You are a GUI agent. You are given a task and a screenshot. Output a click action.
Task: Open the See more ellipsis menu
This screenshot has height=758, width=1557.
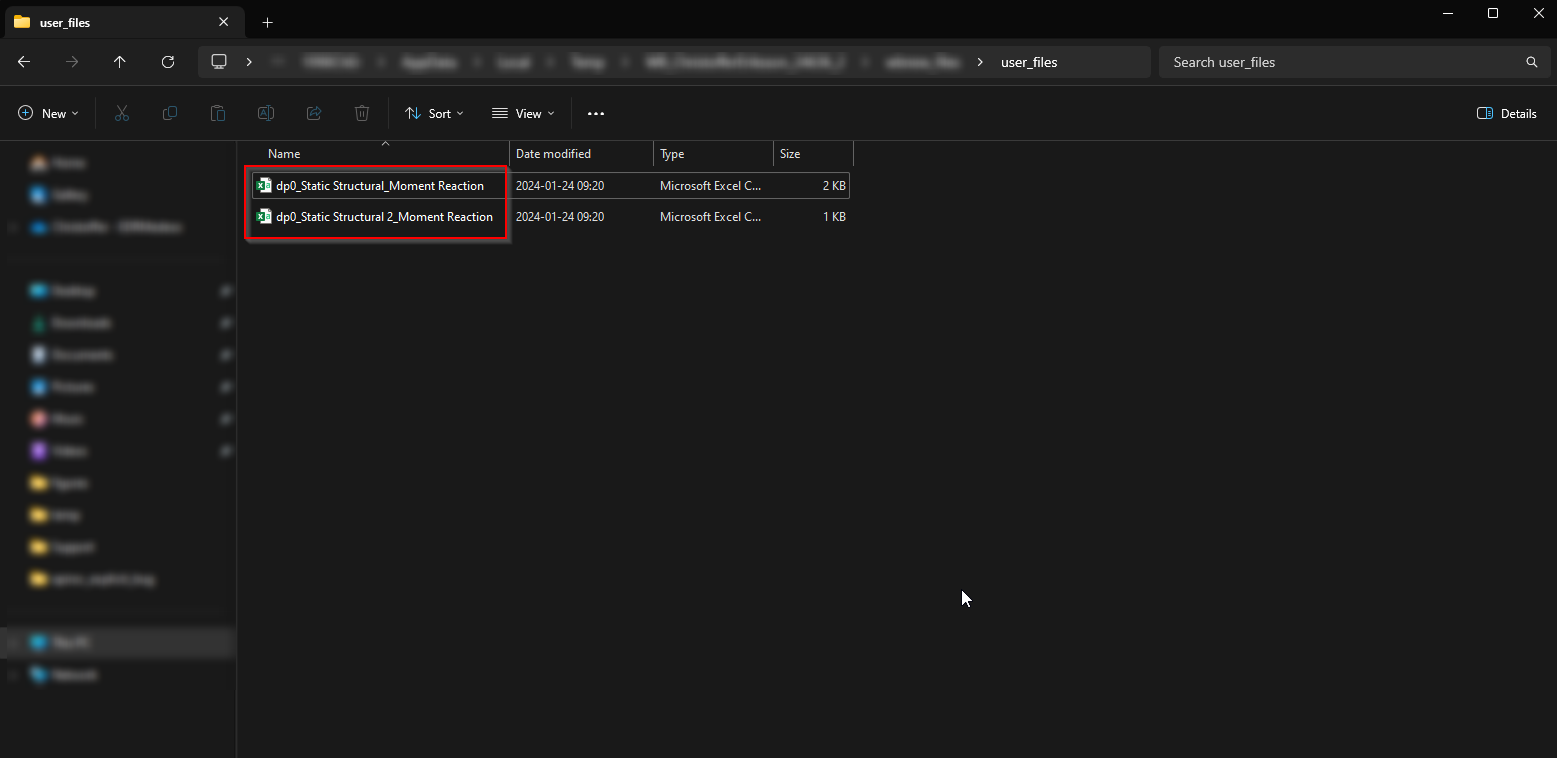(x=596, y=114)
